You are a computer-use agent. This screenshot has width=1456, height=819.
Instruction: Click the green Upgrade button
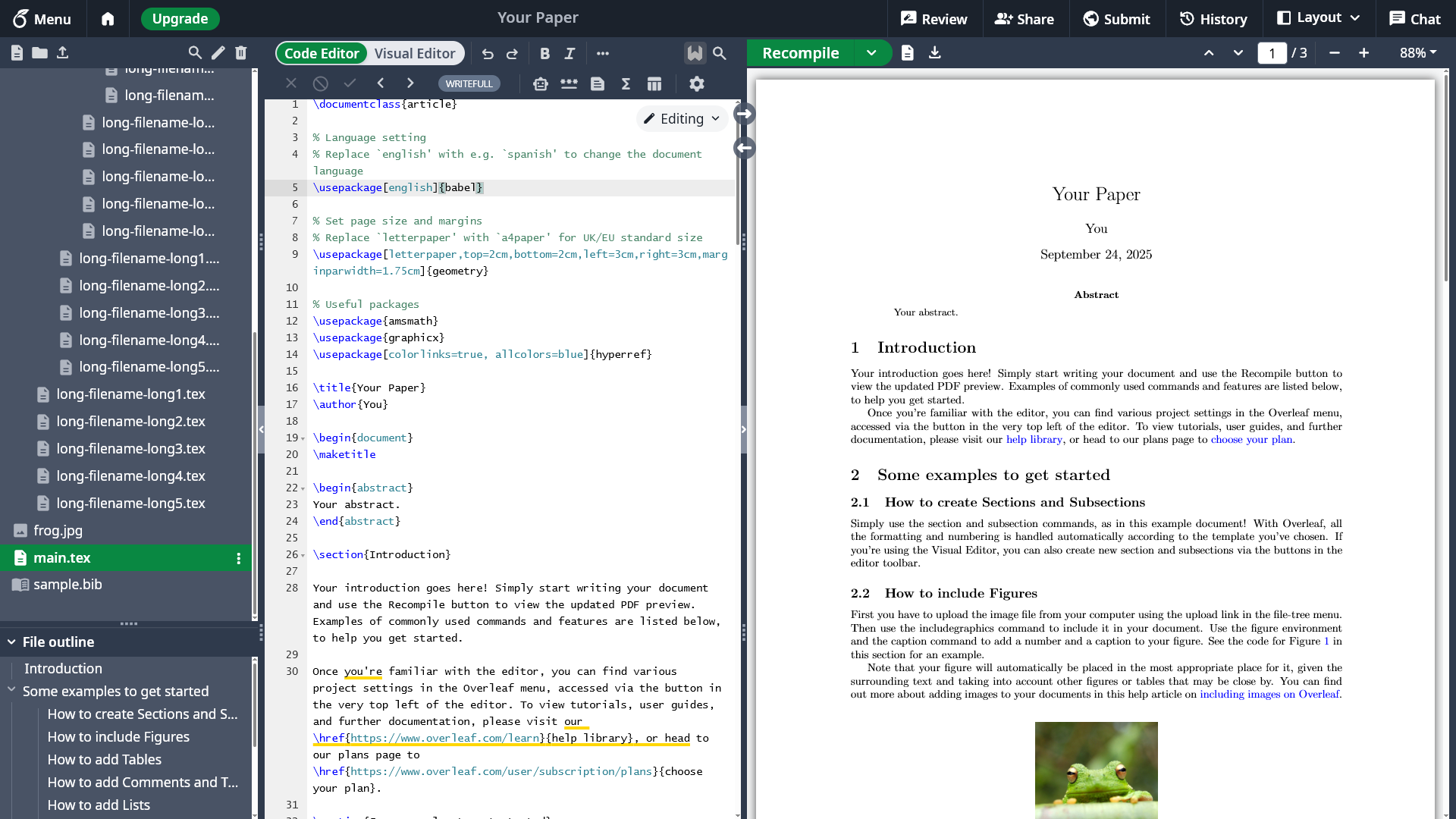point(180,18)
